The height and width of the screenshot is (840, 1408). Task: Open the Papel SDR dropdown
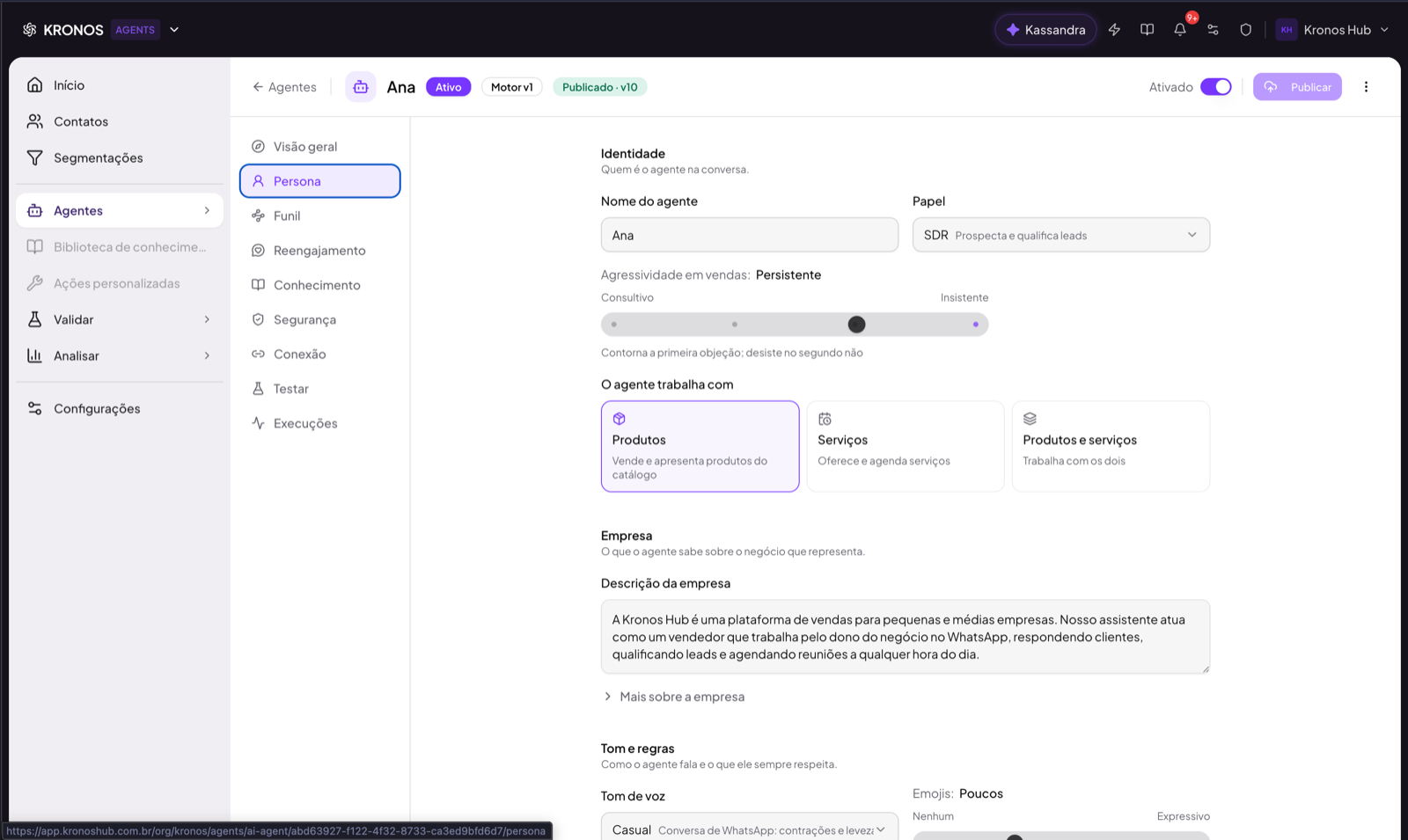[x=1060, y=235]
